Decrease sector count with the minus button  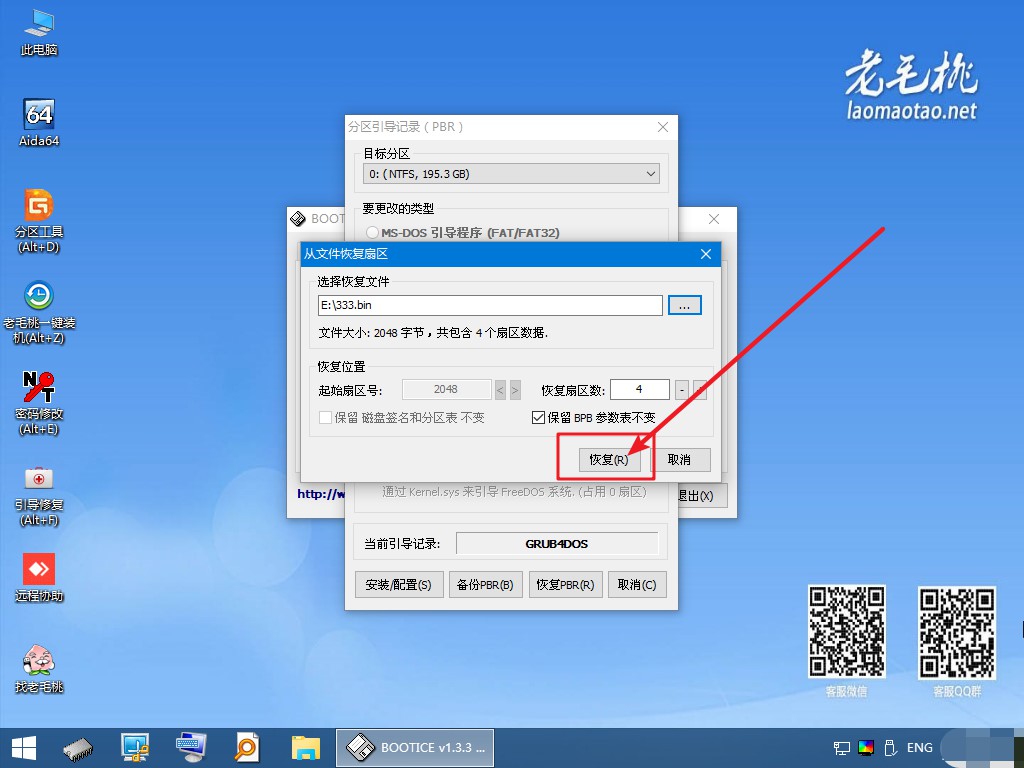(x=682, y=390)
